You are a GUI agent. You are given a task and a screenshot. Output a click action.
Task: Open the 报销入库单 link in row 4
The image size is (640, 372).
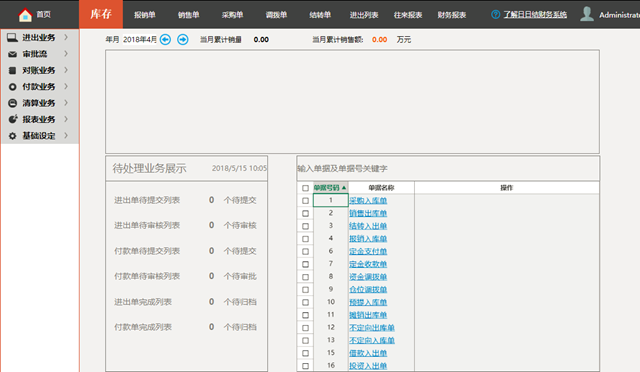click(368, 238)
